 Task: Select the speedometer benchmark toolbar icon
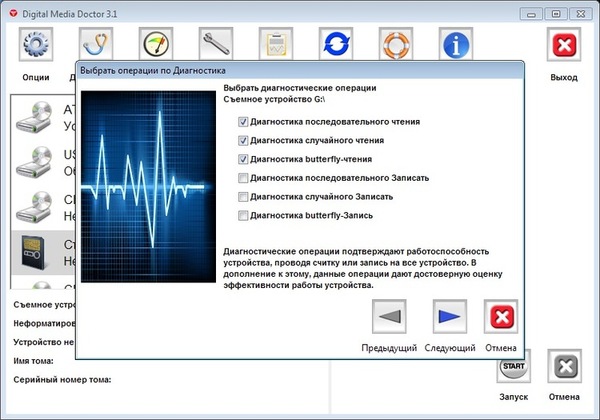(x=156, y=44)
